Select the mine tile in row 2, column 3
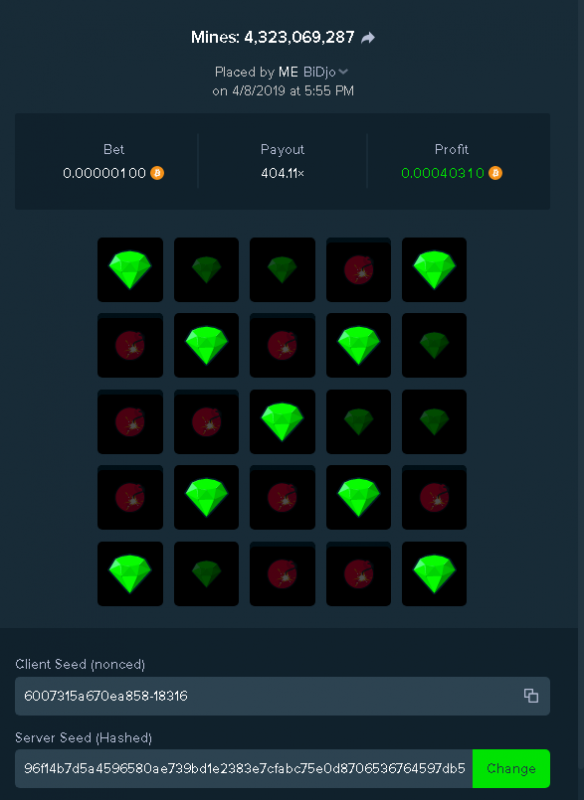Image resolution: width=584 pixels, height=800 pixels. coord(282,345)
